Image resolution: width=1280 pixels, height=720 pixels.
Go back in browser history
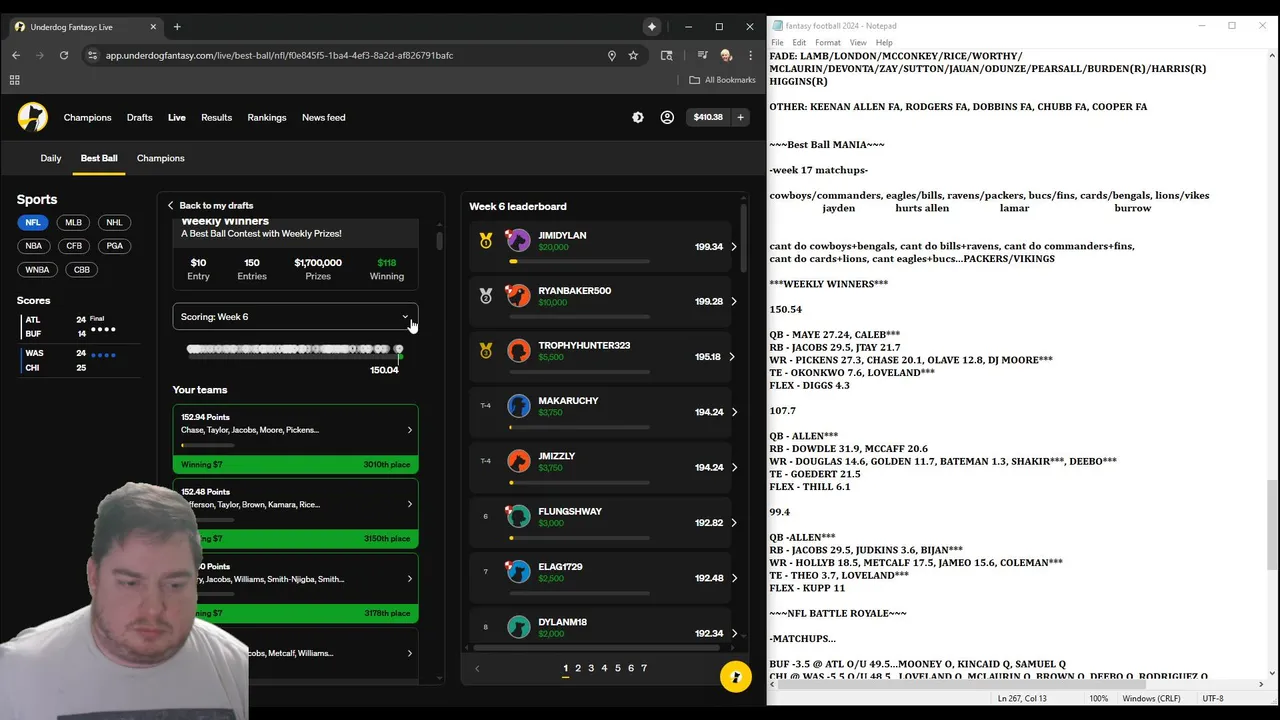pos(16,55)
